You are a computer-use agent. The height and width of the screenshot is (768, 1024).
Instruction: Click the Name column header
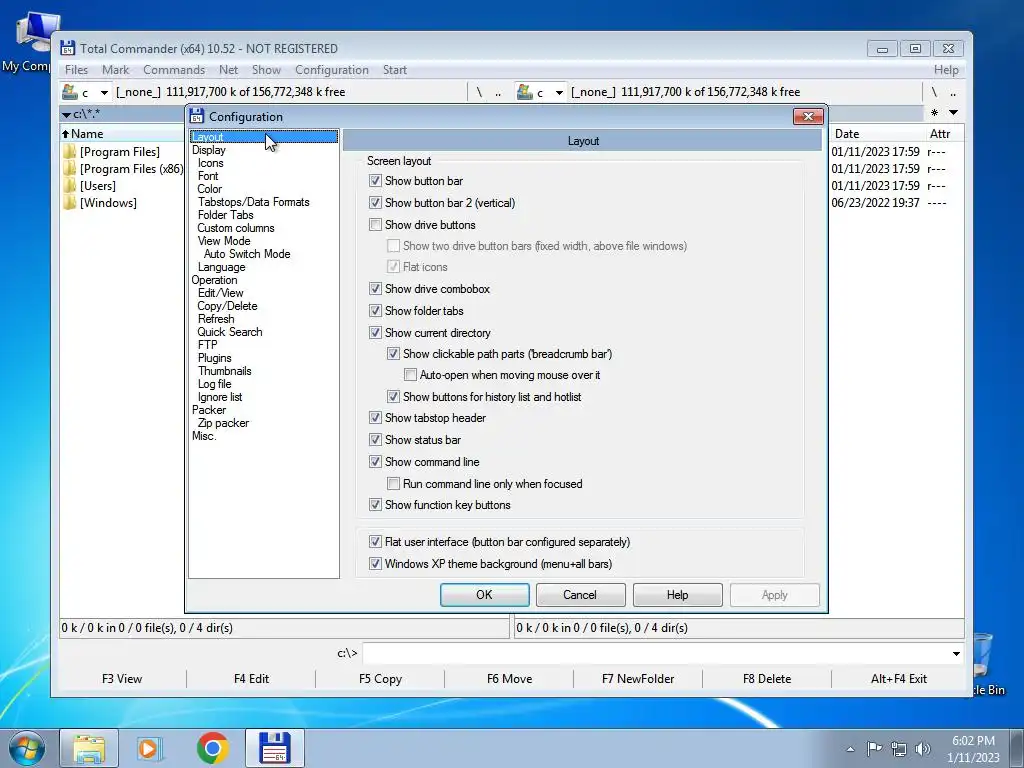(x=122, y=134)
